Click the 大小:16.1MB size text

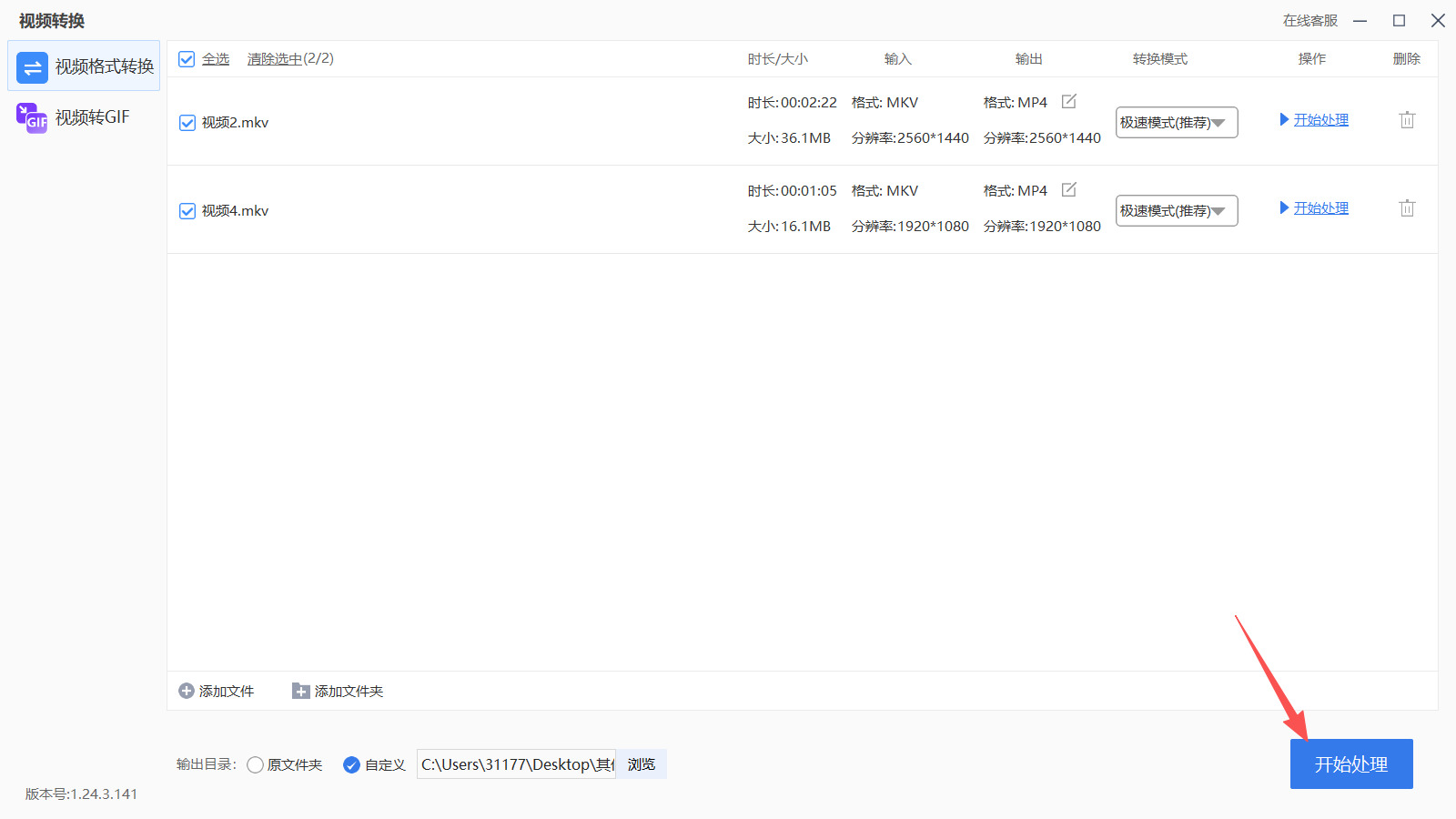click(x=790, y=227)
